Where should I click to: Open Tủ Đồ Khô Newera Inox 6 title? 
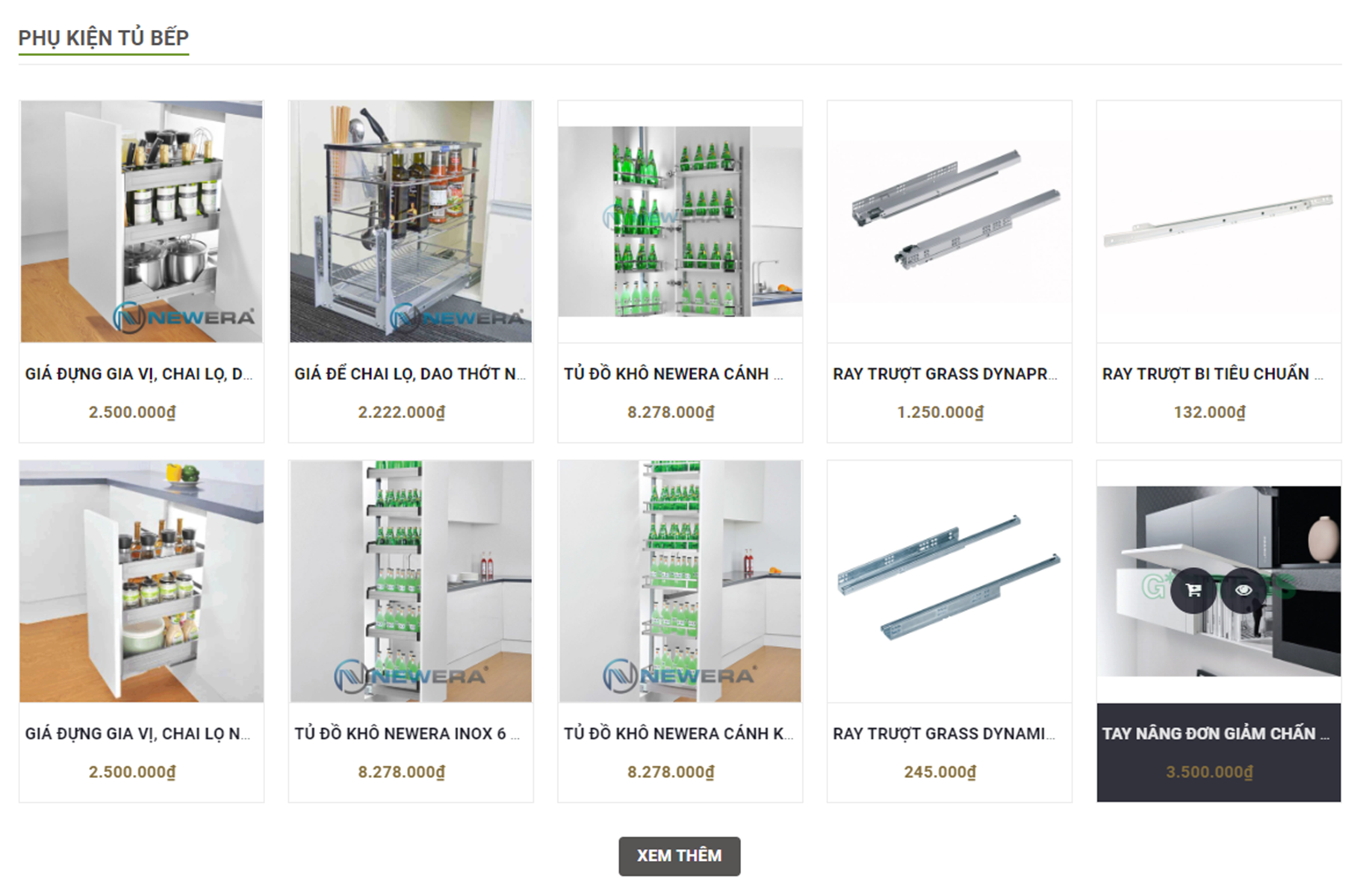click(x=407, y=734)
